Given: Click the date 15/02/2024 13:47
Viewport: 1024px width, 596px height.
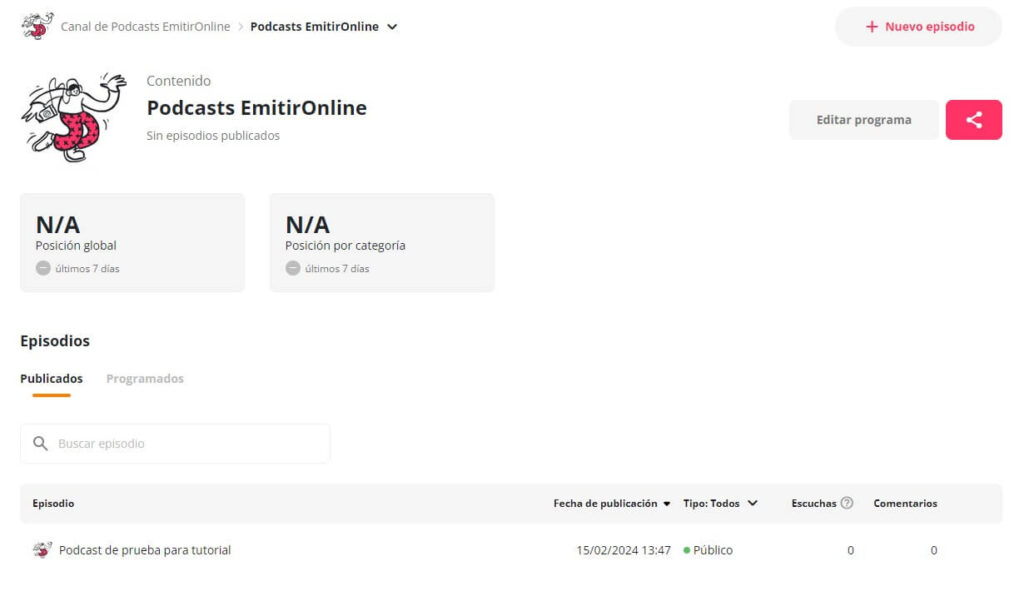Looking at the screenshot, I should coord(624,550).
